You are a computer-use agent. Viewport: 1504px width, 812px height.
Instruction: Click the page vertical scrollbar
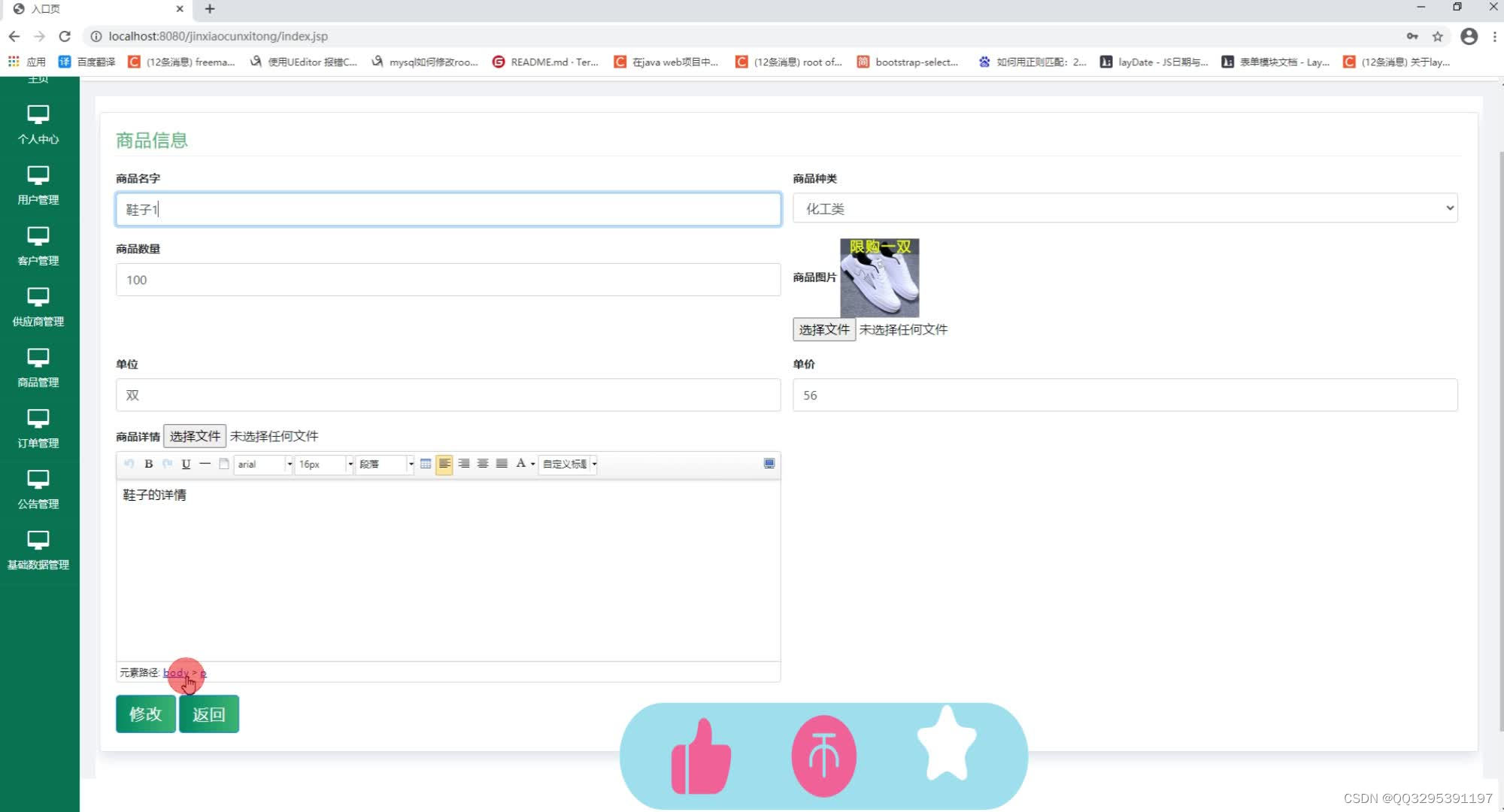coord(1501,440)
